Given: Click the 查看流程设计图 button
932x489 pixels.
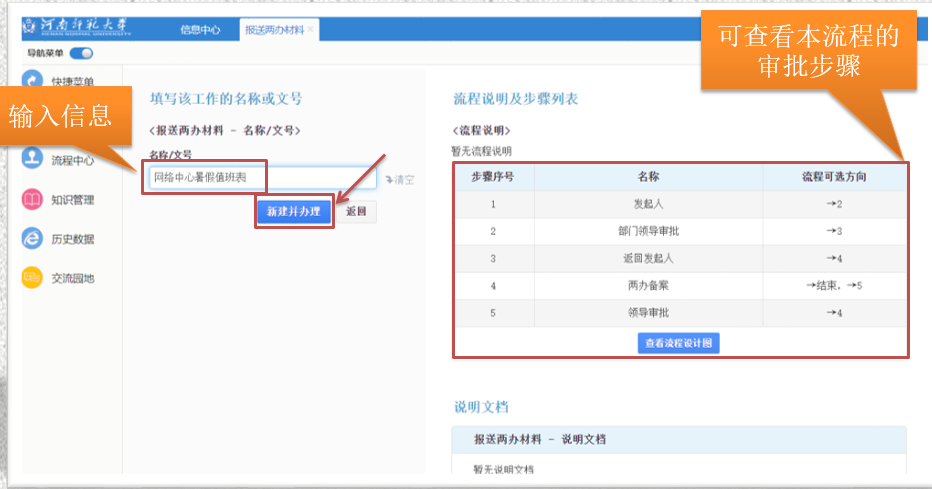Looking at the screenshot, I should 679,342.
